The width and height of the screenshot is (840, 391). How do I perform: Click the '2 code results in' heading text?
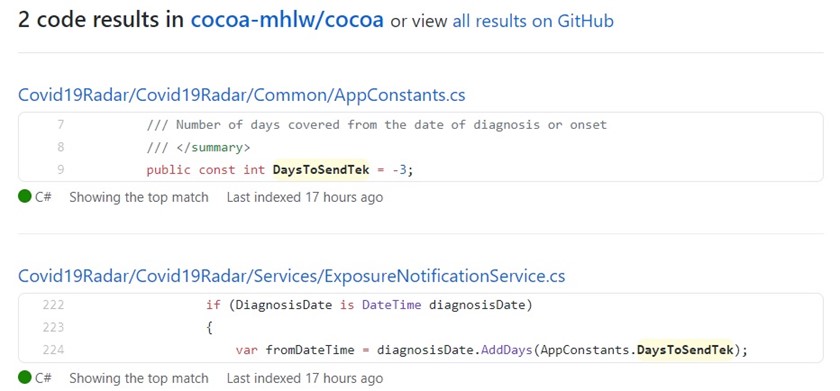click(x=102, y=20)
